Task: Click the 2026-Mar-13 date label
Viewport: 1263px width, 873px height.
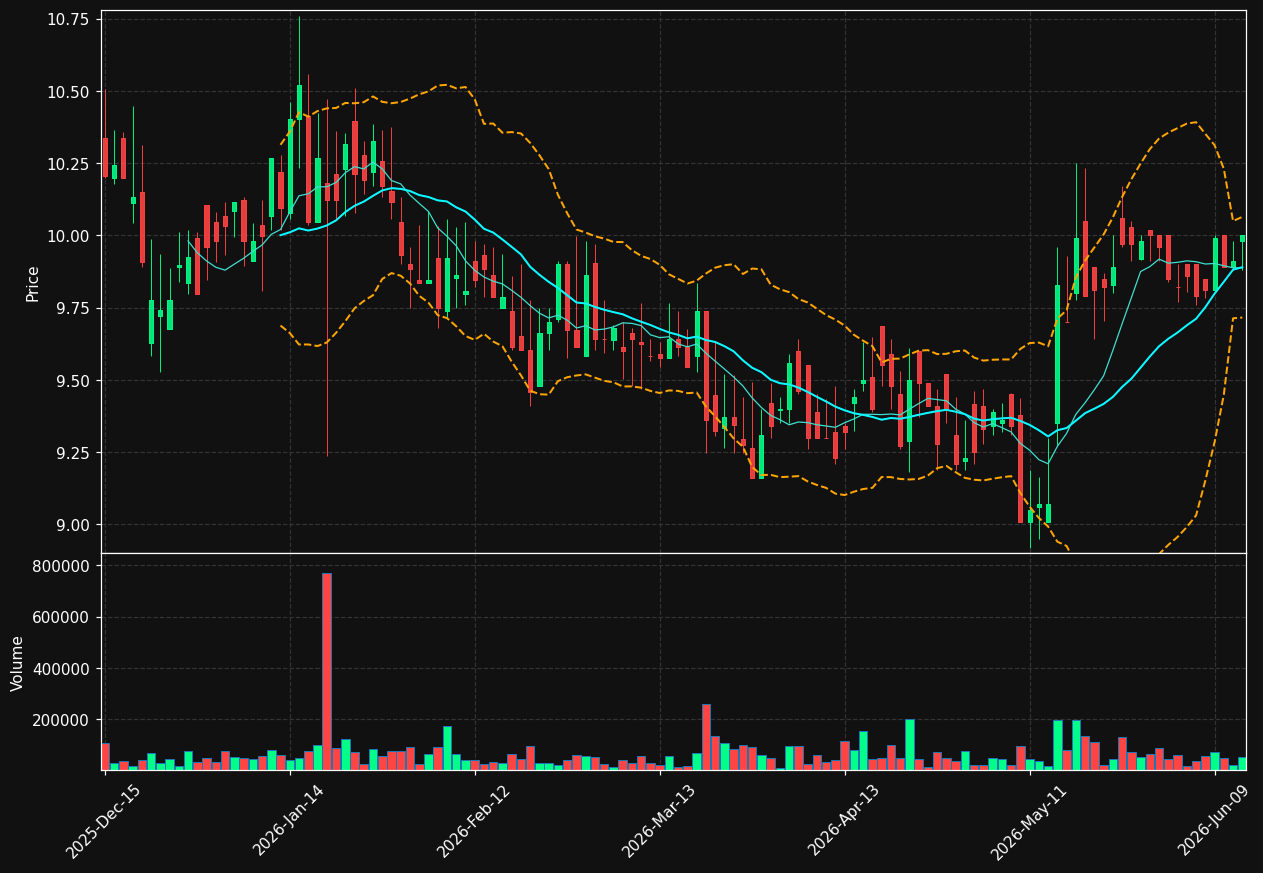Action: click(x=658, y=821)
